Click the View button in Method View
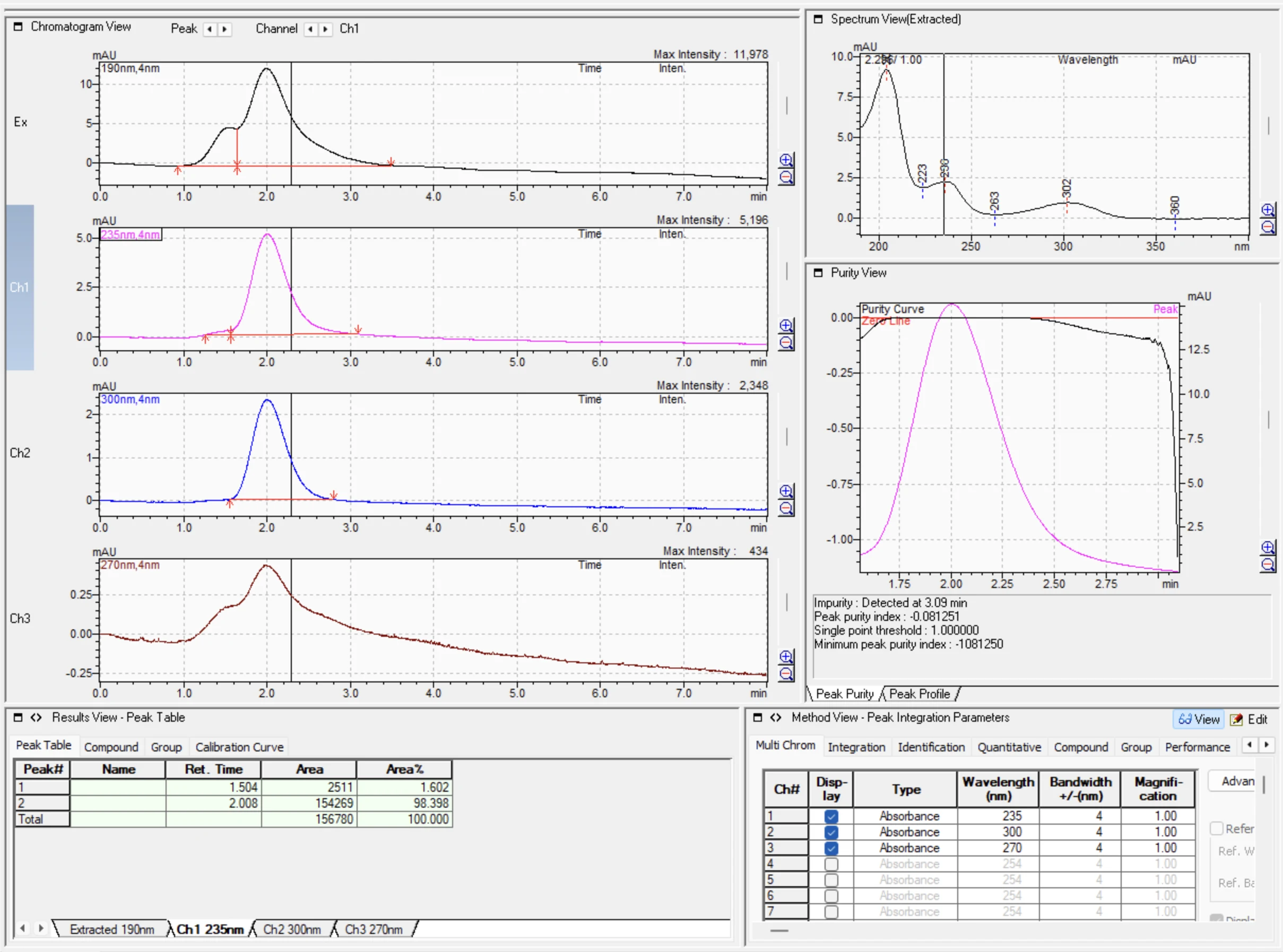This screenshot has height=952, width=1283. (1199, 719)
